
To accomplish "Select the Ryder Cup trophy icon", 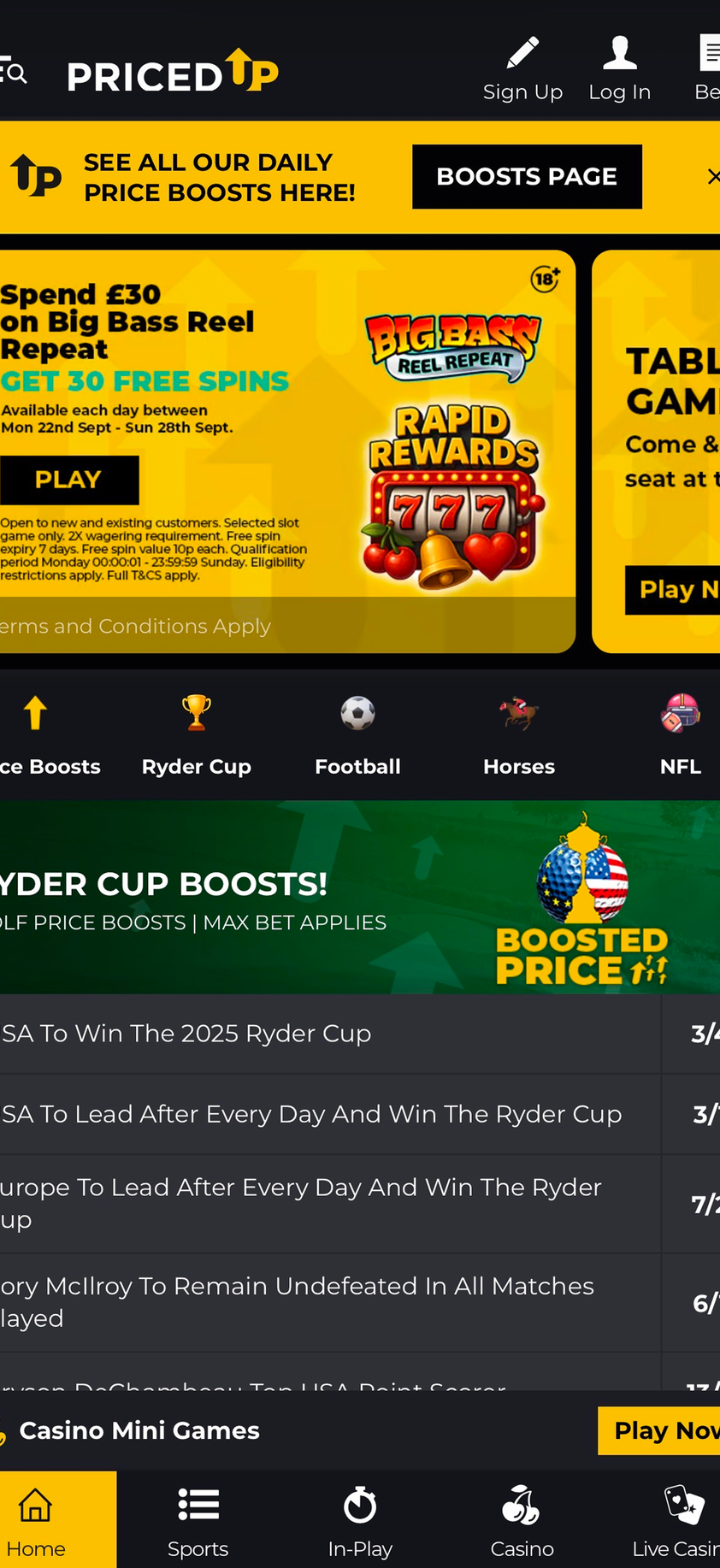I will (x=197, y=713).
